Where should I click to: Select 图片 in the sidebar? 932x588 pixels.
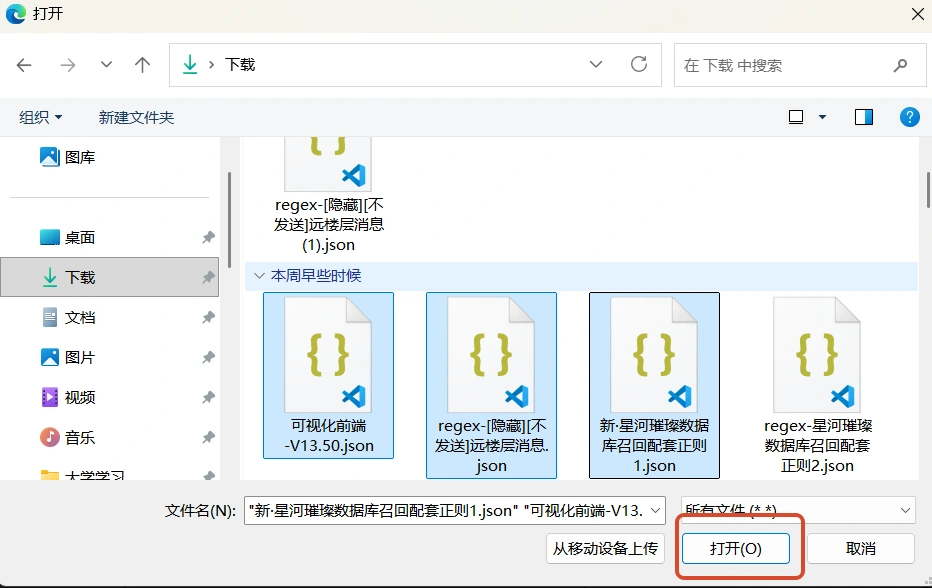tap(110, 357)
